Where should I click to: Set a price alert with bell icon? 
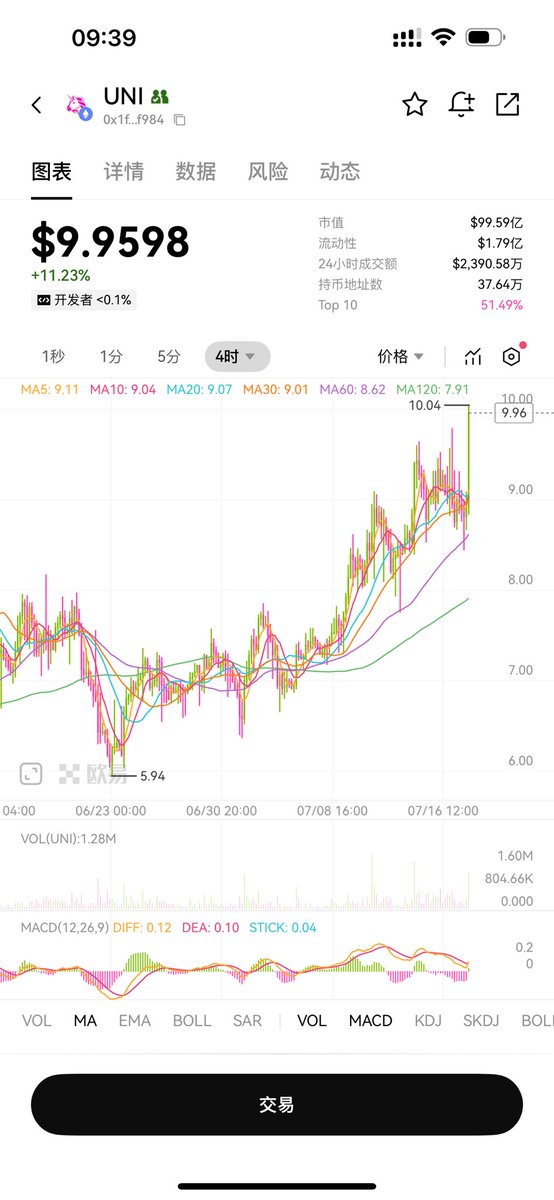461,104
